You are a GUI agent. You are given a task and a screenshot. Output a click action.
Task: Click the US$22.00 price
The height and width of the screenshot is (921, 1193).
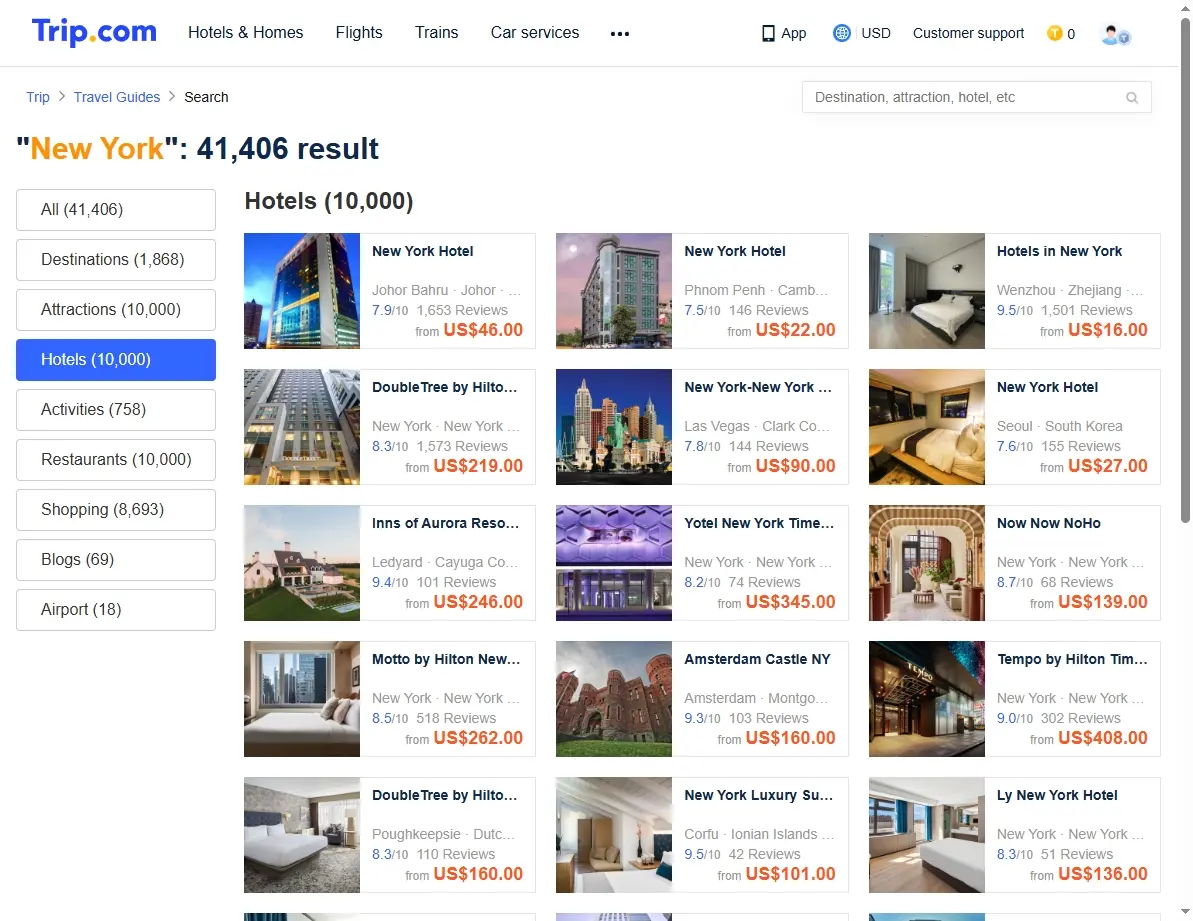(x=796, y=330)
